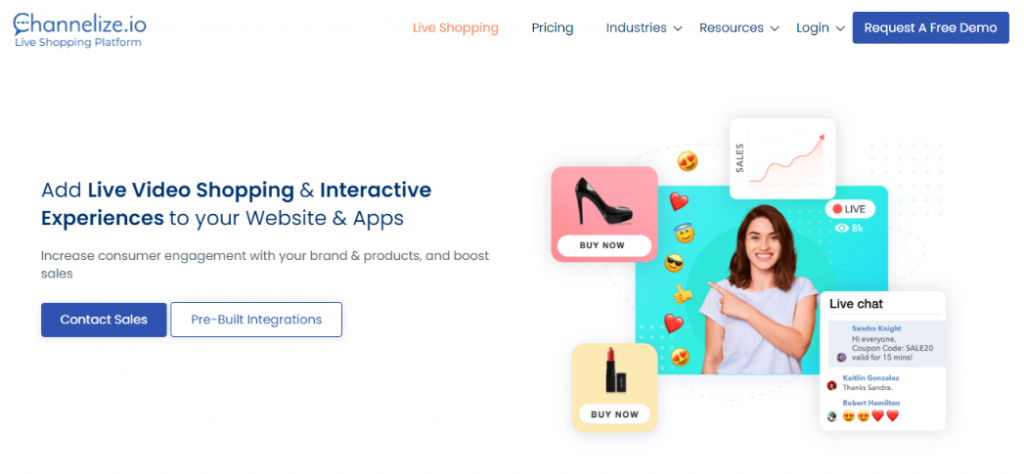Click the sunglasses emoji reaction
The width and height of the screenshot is (1024, 474).
pyautogui.click(x=674, y=263)
